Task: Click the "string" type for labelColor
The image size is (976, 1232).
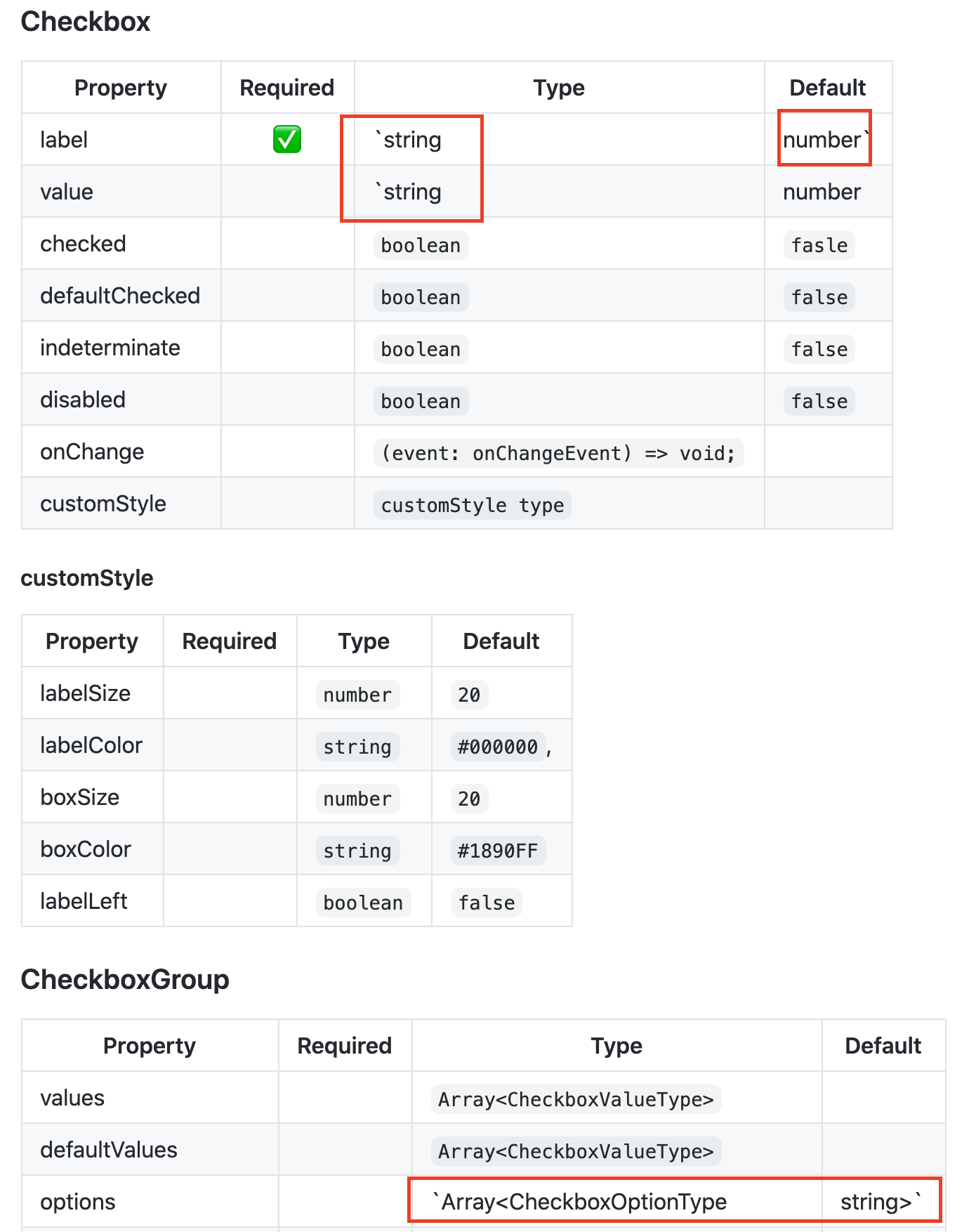Action: coord(357,747)
